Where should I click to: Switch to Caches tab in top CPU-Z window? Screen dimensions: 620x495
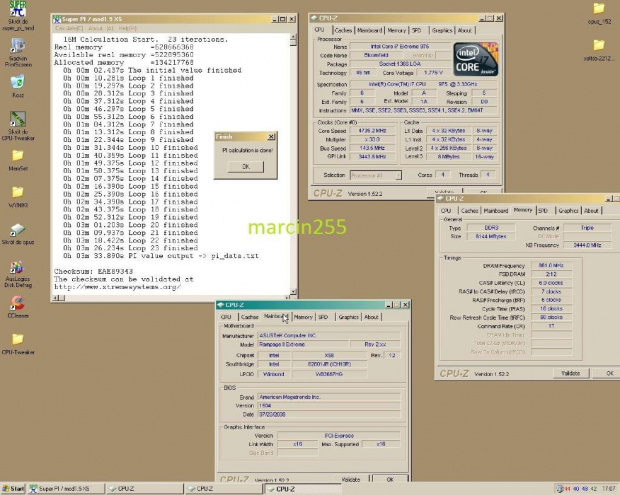pos(343,30)
